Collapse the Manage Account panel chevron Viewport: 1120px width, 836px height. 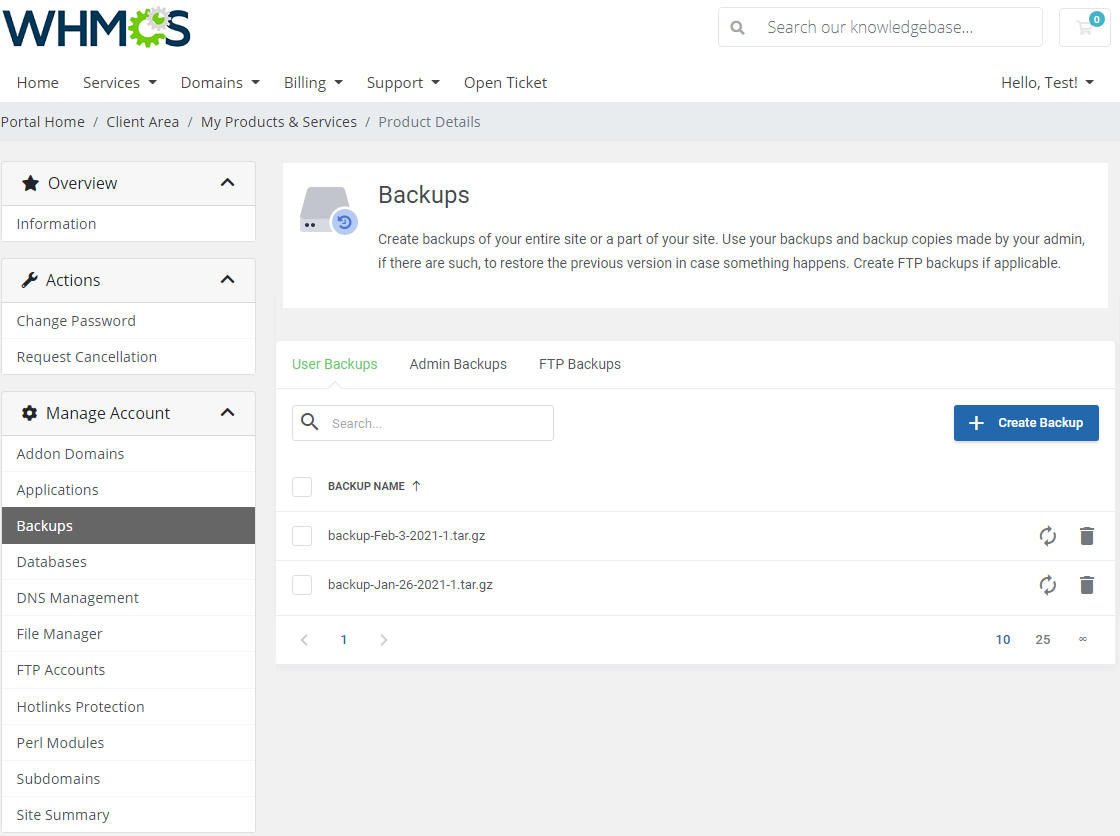coord(228,413)
